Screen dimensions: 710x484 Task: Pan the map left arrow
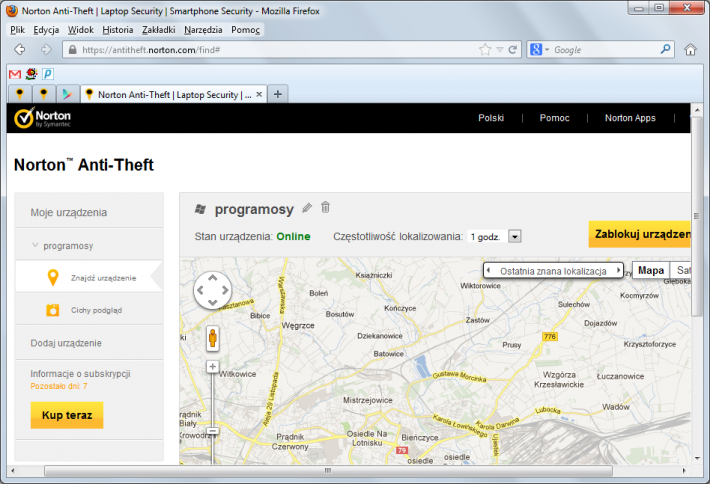tap(200, 291)
